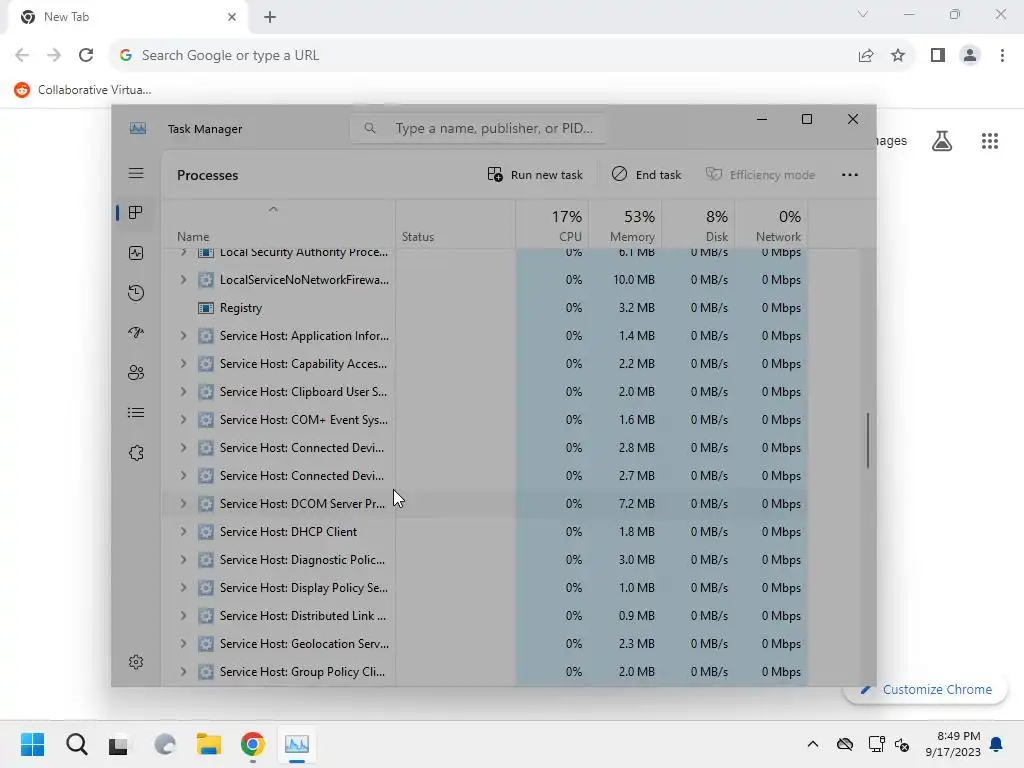
Task: Open Chrome tab search chevron
Action: (x=863, y=14)
